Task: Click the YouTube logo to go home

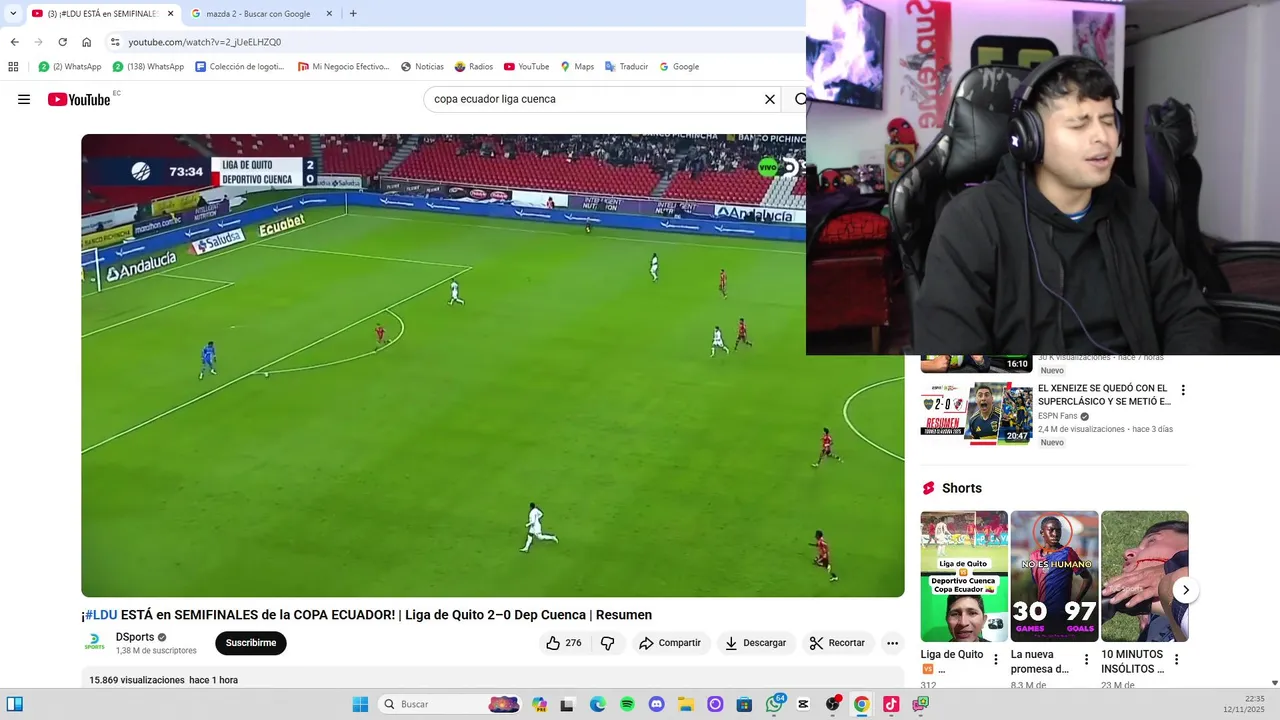Action: 79,99
